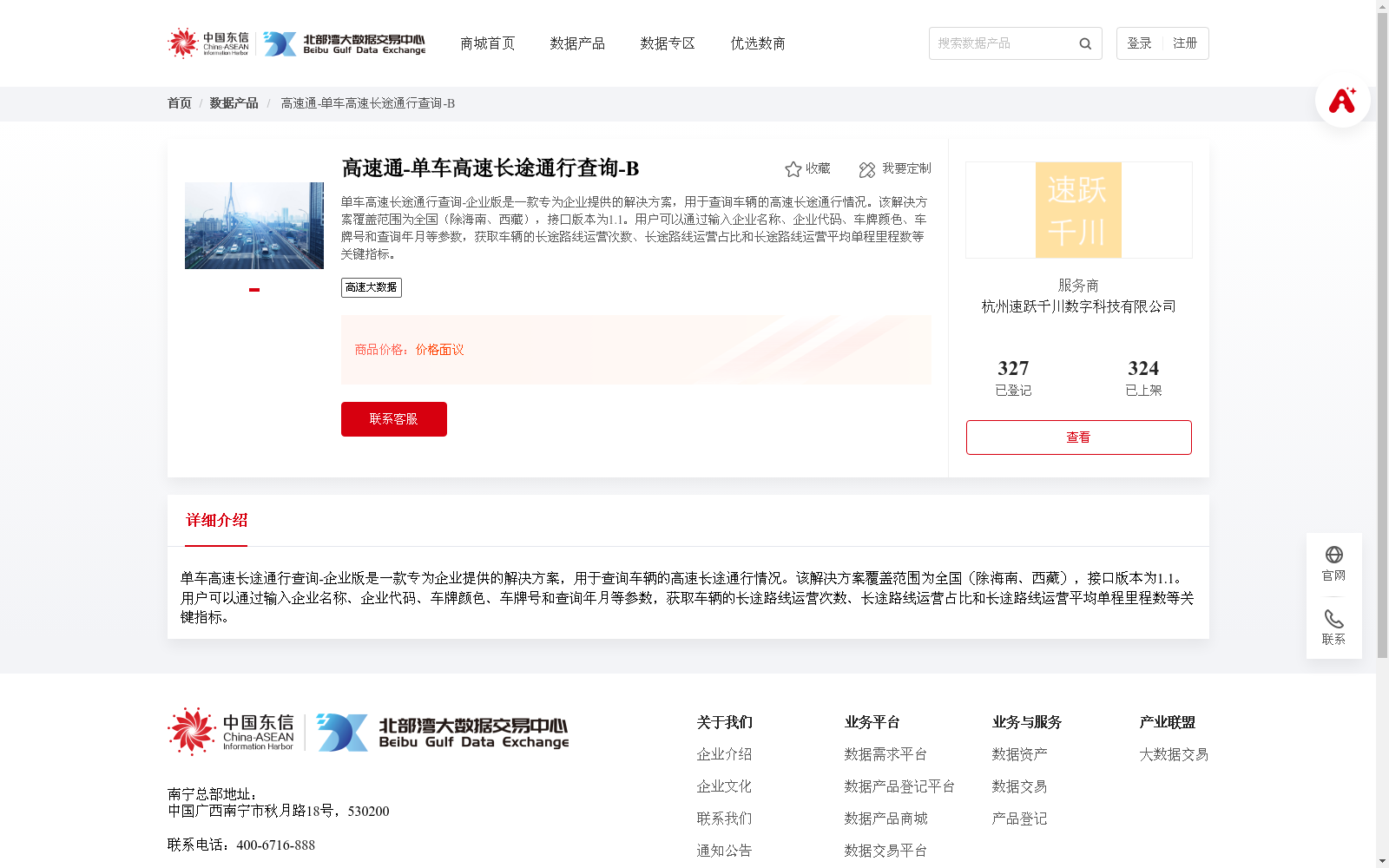Click the 登录 login link
Viewport: 1389px width, 868px height.
[1139, 43]
